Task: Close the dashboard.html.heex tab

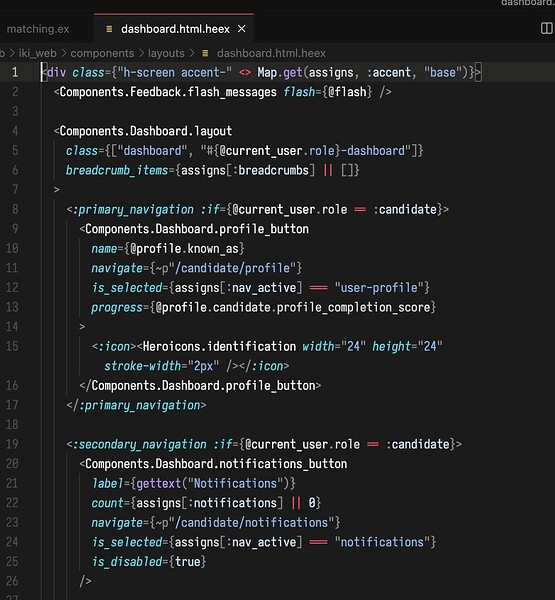Action: tap(242, 29)
